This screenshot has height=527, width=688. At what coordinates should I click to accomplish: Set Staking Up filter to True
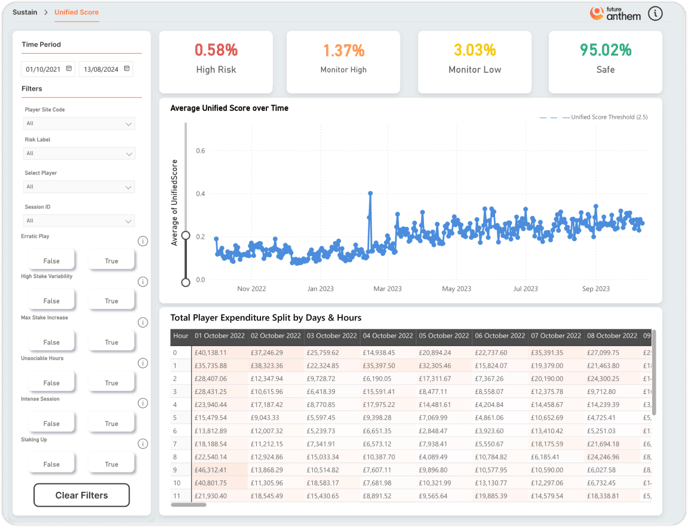[x=112, y=464]
